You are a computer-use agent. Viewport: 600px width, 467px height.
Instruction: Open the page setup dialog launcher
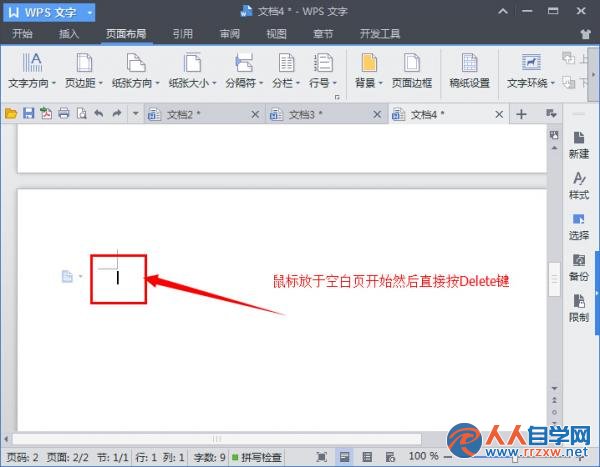click(337, 97)
